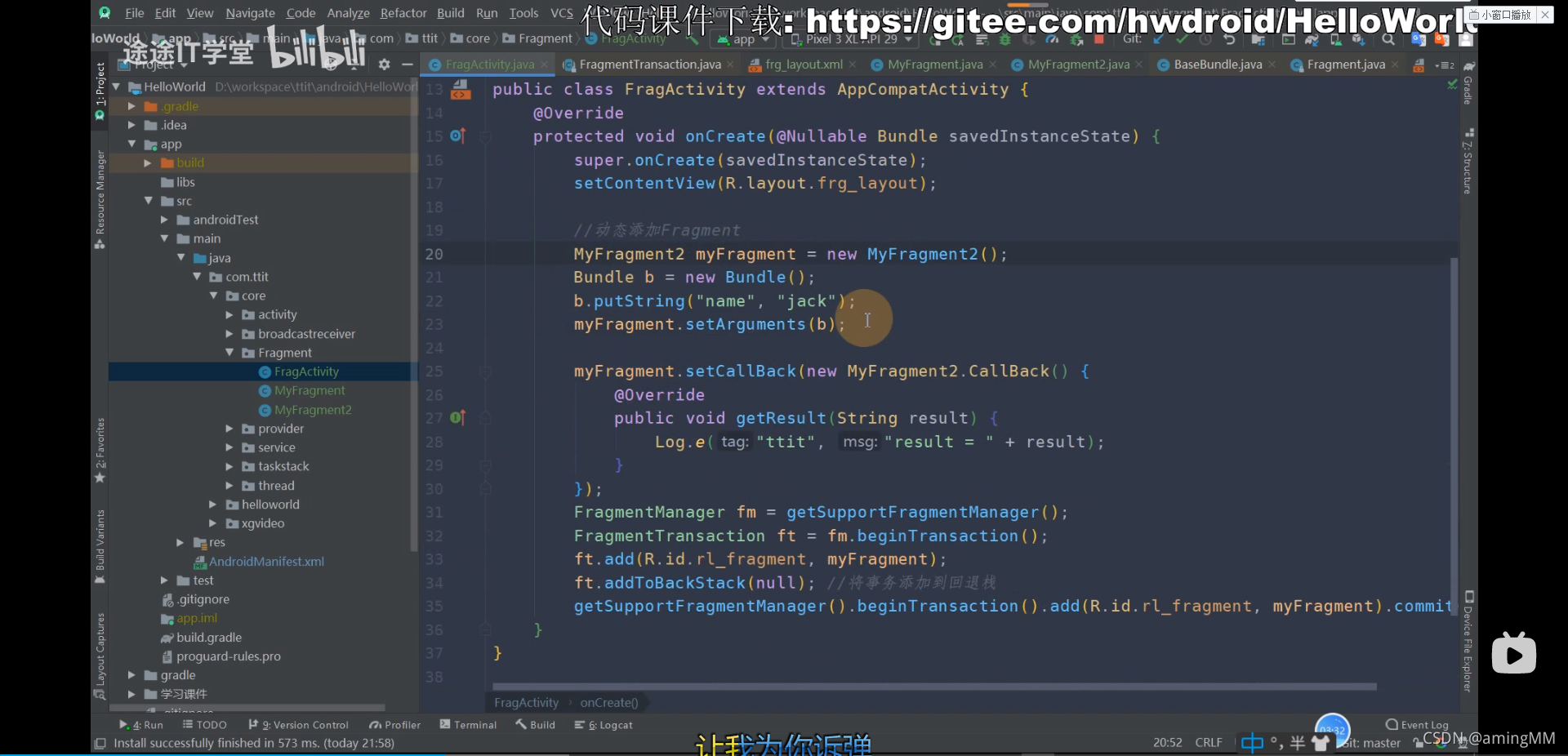
Task: Expand the broadcastreceiver package
Action: [x=229, y=333]
